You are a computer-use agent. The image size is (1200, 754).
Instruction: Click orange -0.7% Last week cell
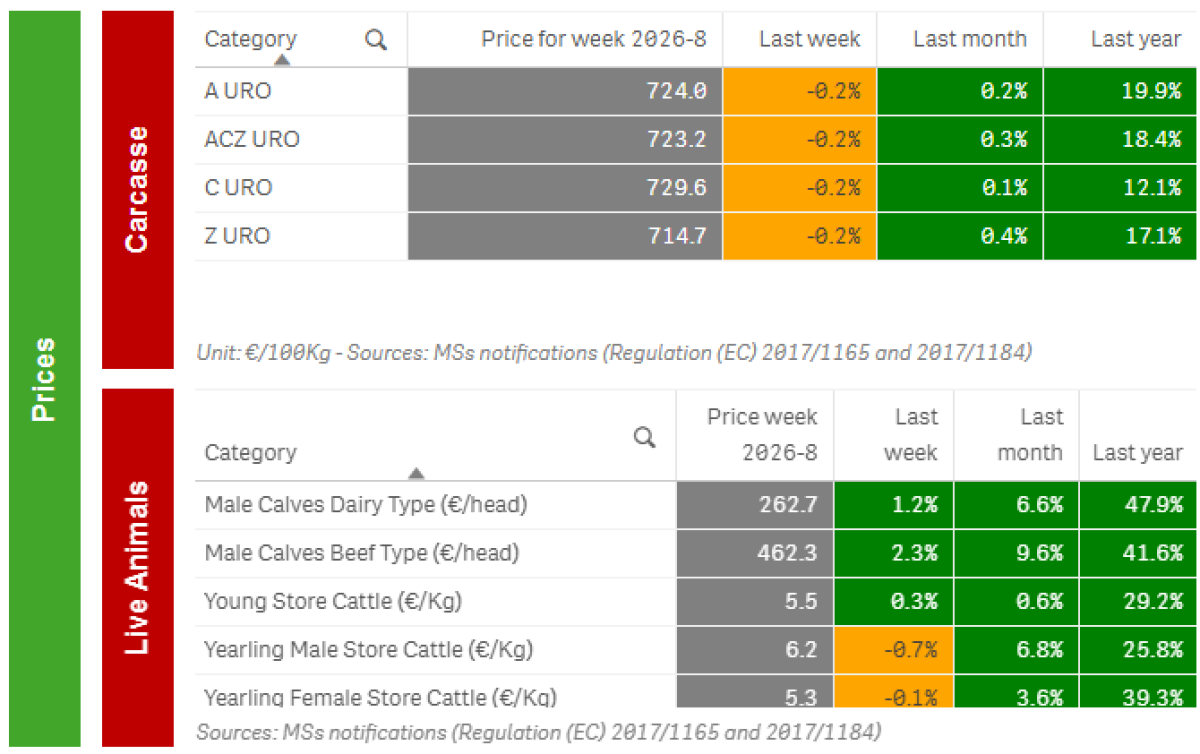[x=894, y=650]
